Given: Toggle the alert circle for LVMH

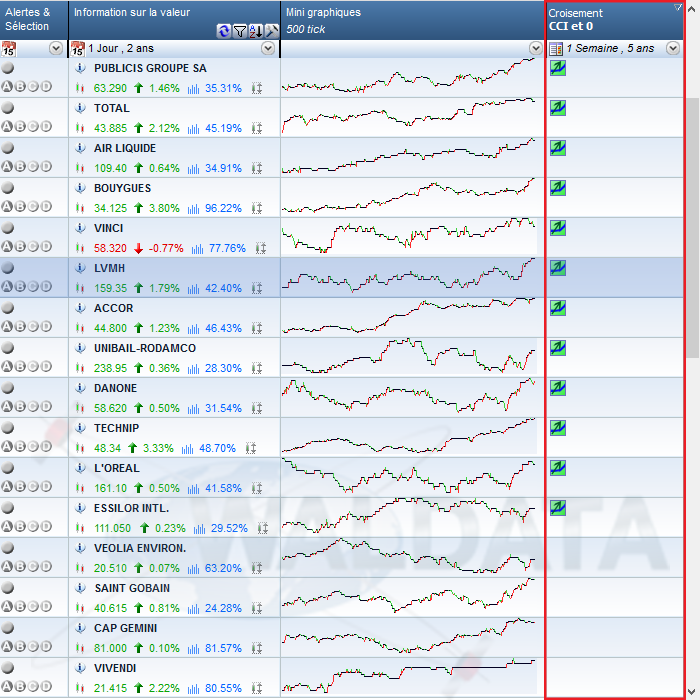Looking at the screenshot, I should (8, 268).
